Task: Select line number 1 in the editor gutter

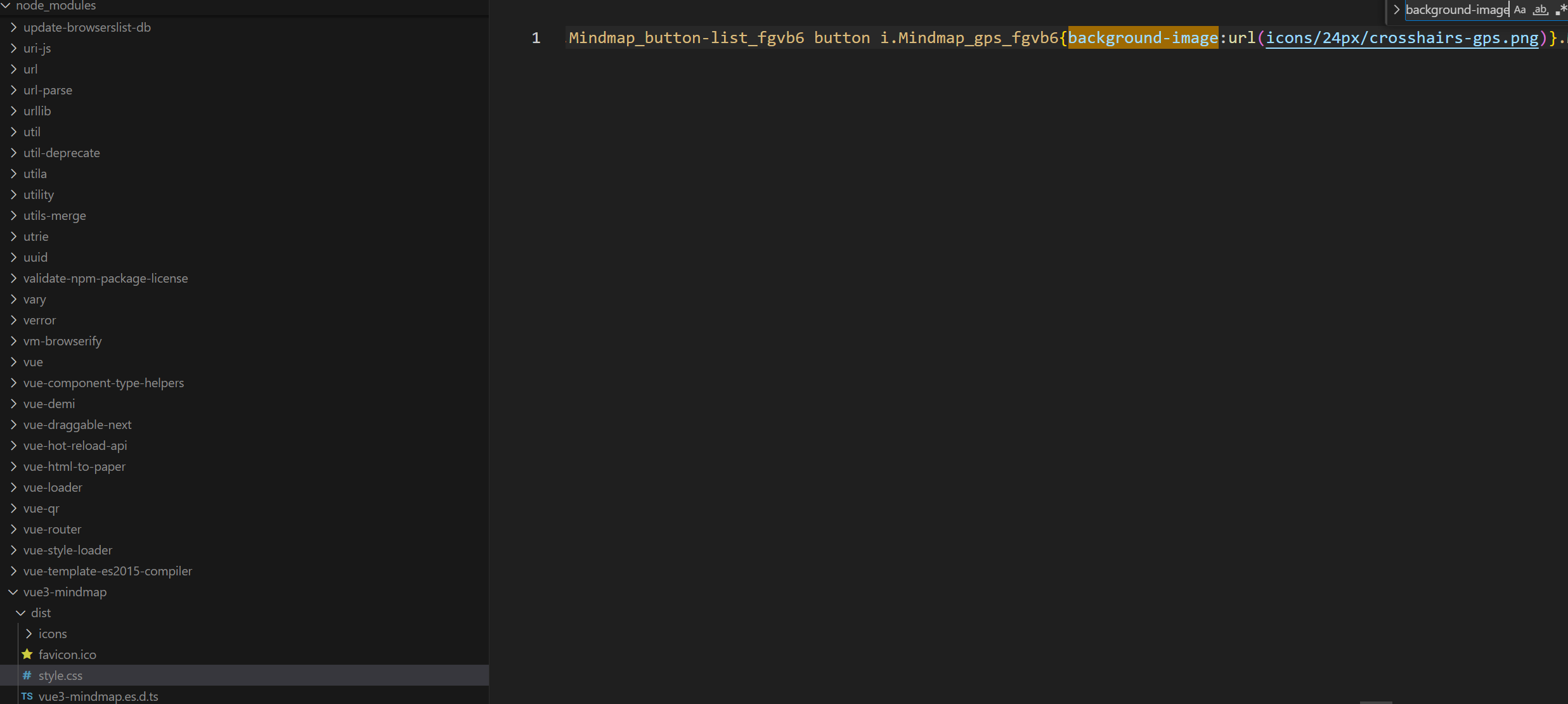Action: [536, 37]
